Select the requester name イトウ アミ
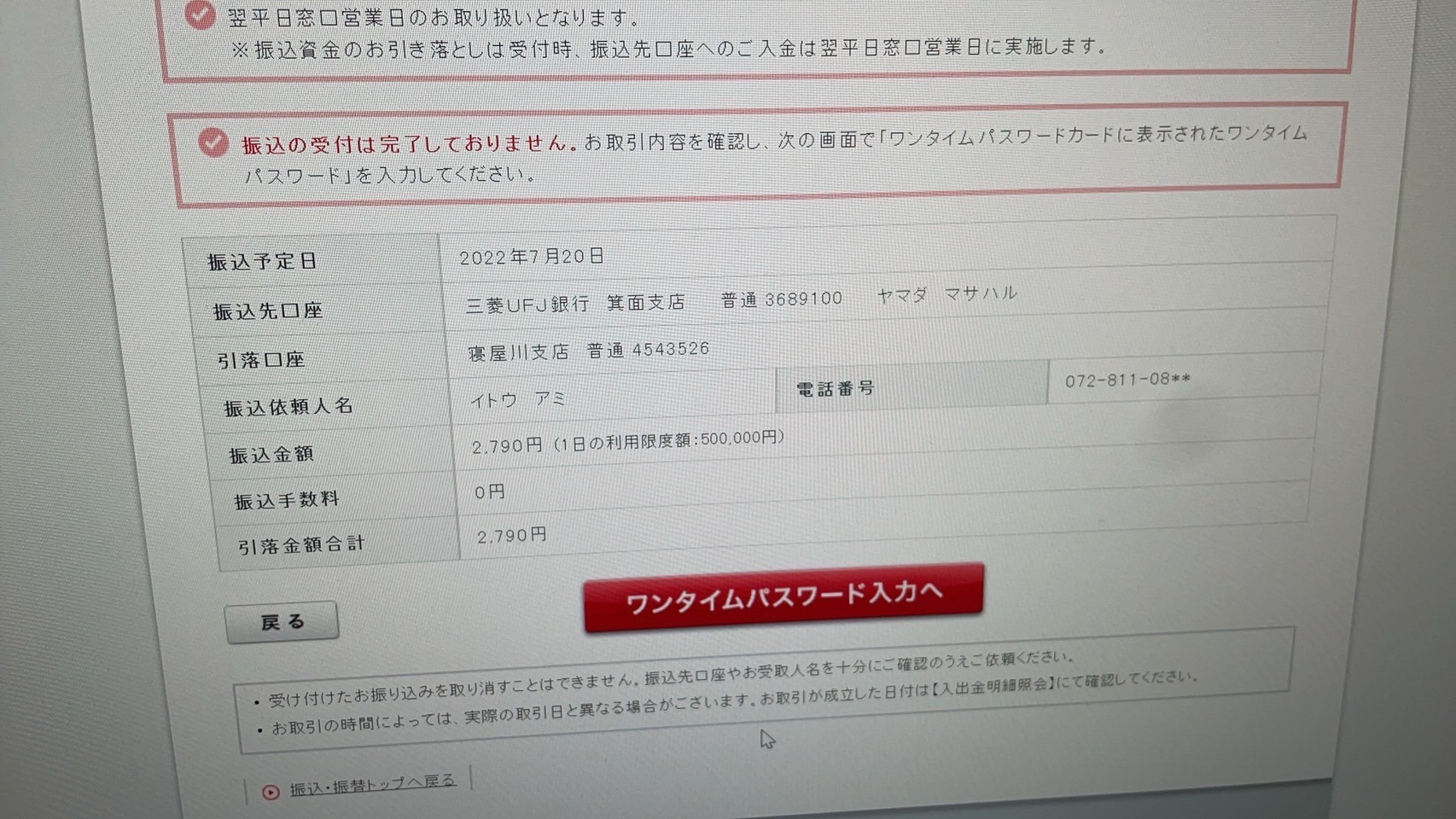1456x819 pixels. (x=517, y=399)
